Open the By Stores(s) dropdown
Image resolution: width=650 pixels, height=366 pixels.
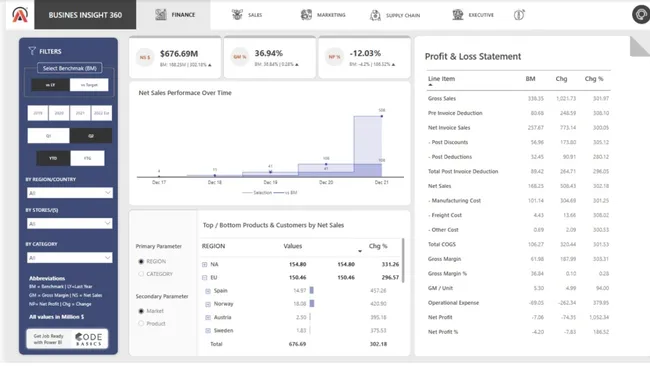coord(70,223)
